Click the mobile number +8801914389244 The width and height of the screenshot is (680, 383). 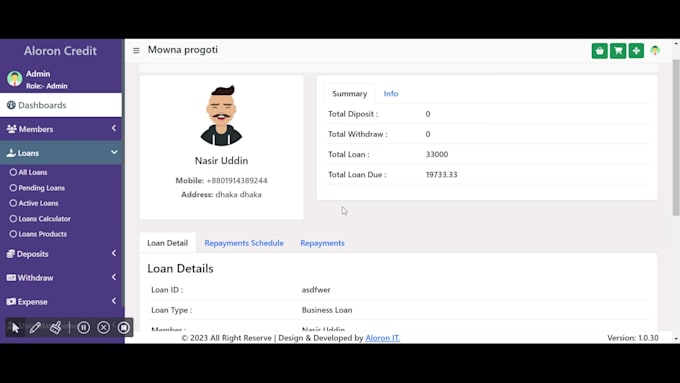pos(237,180)
